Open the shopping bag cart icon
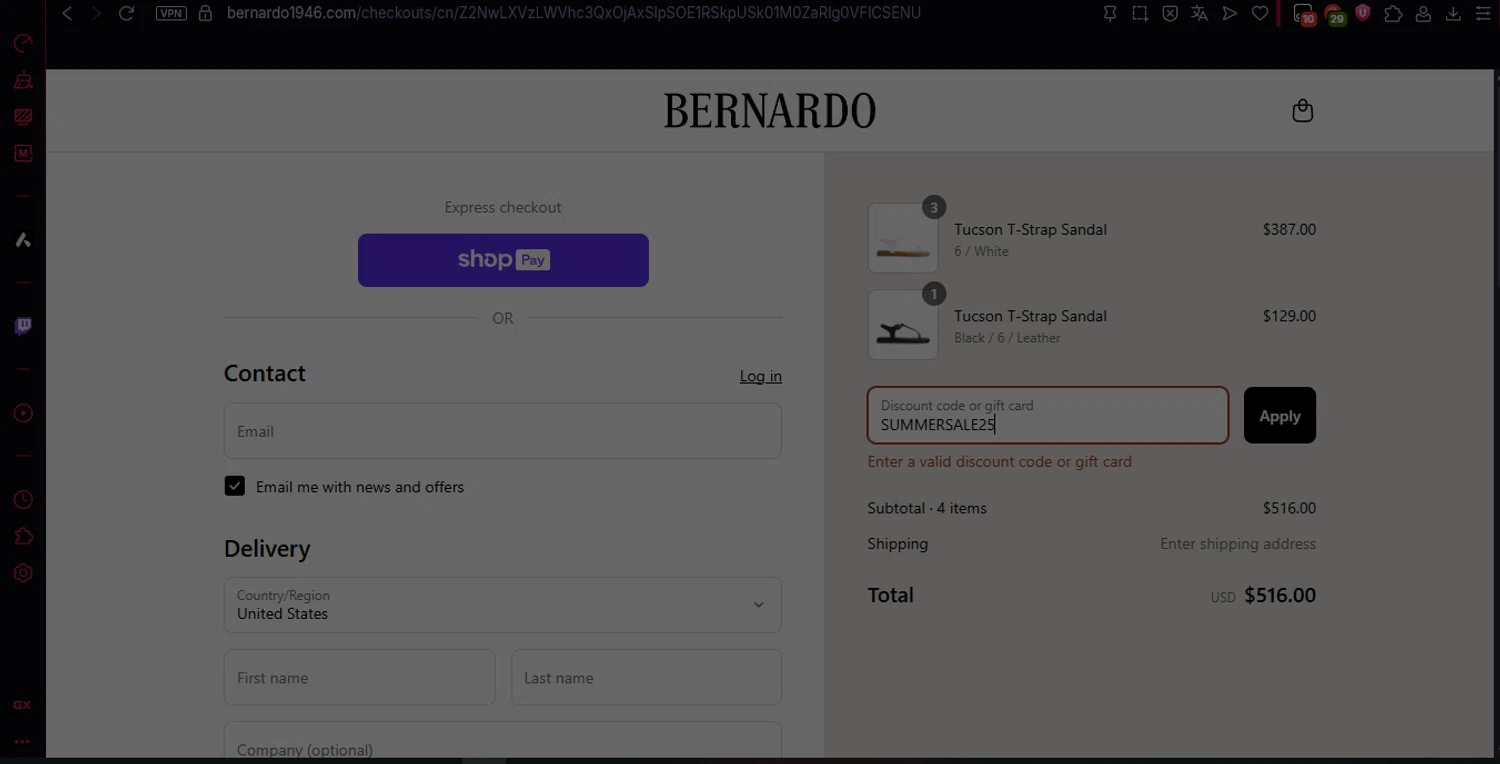 (1302, 110)
